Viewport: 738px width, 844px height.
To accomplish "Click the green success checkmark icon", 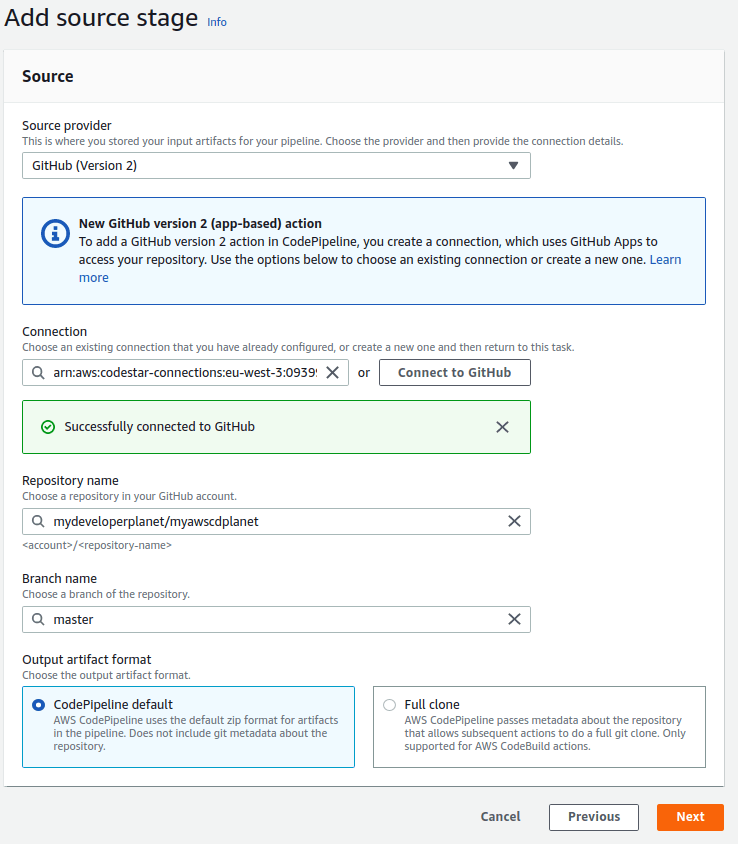I will click(x=48, y=427).
